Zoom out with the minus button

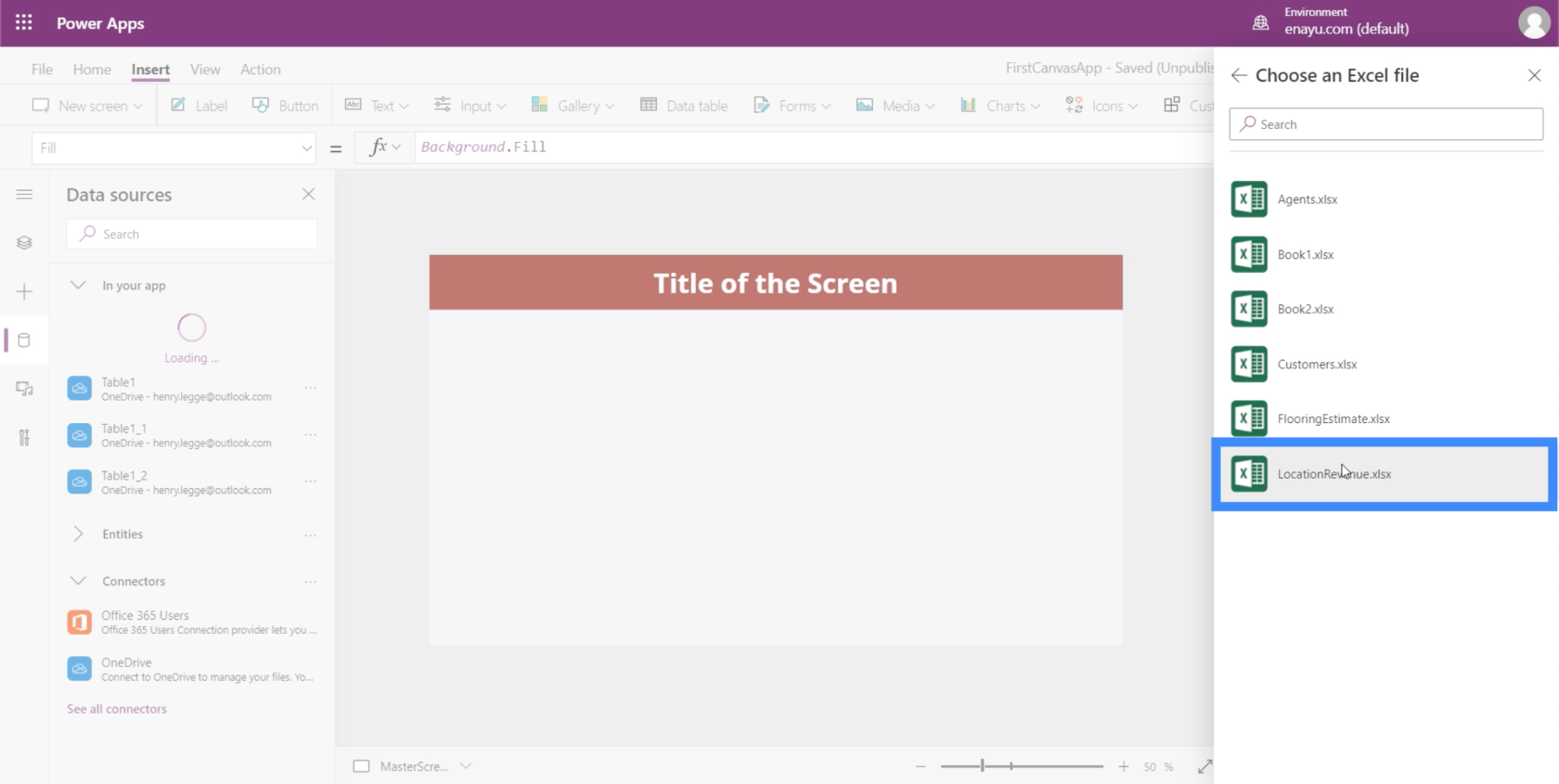pyautogui.click(x=921, y=766)
